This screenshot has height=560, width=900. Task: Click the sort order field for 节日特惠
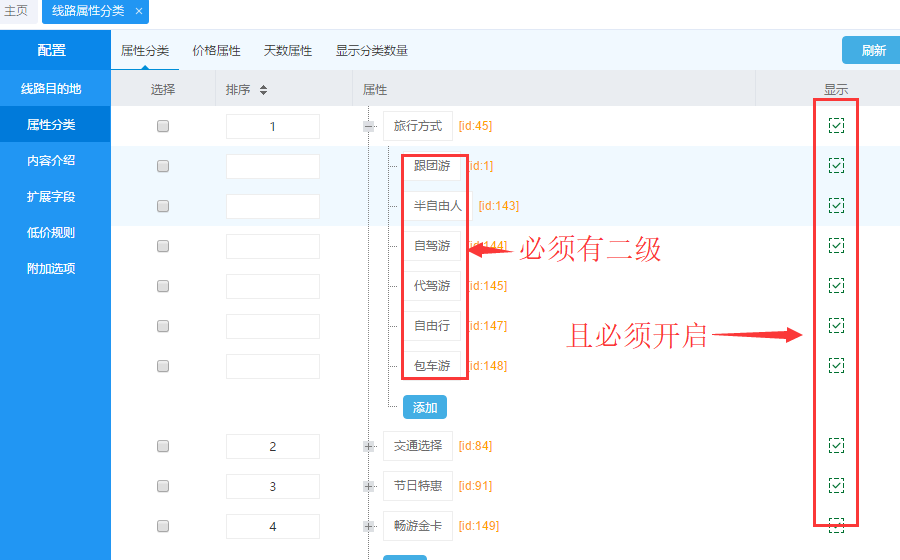[273, 487]
